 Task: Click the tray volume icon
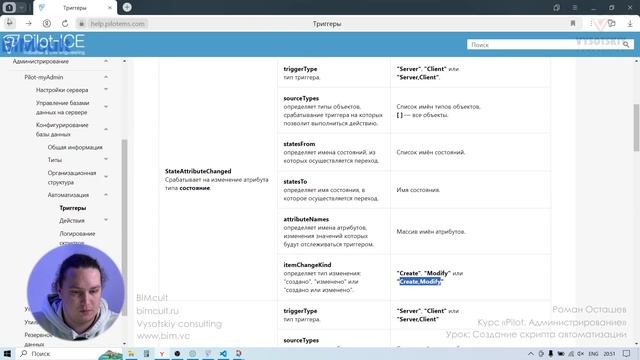point(580,353)
